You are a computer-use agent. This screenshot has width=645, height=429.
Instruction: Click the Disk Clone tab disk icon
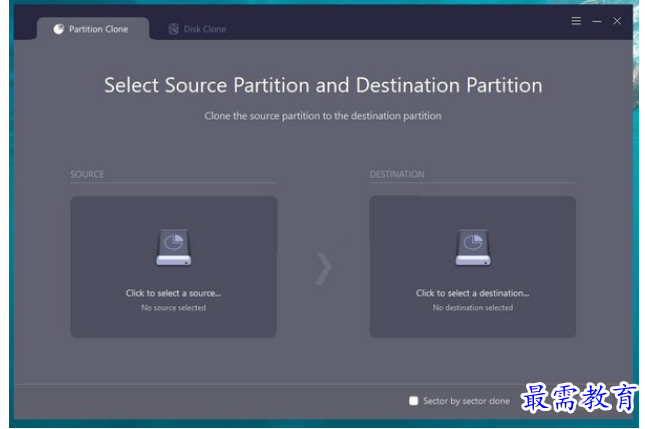coord(174,29)
